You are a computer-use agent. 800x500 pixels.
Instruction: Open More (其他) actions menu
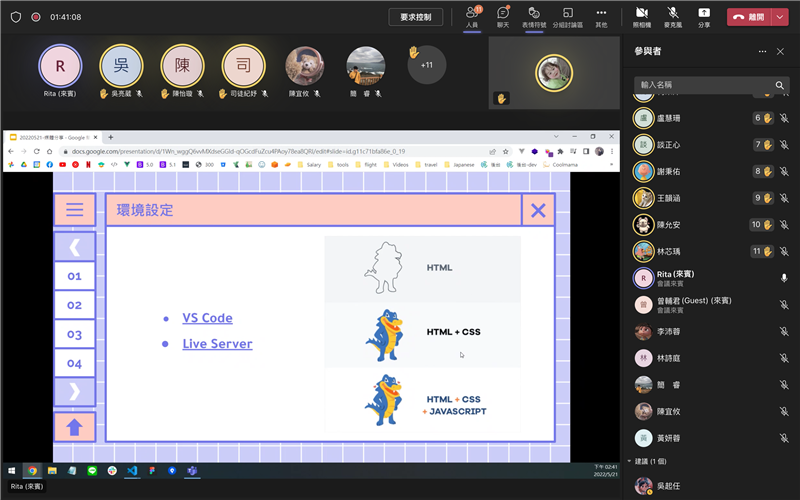point(601,16)
